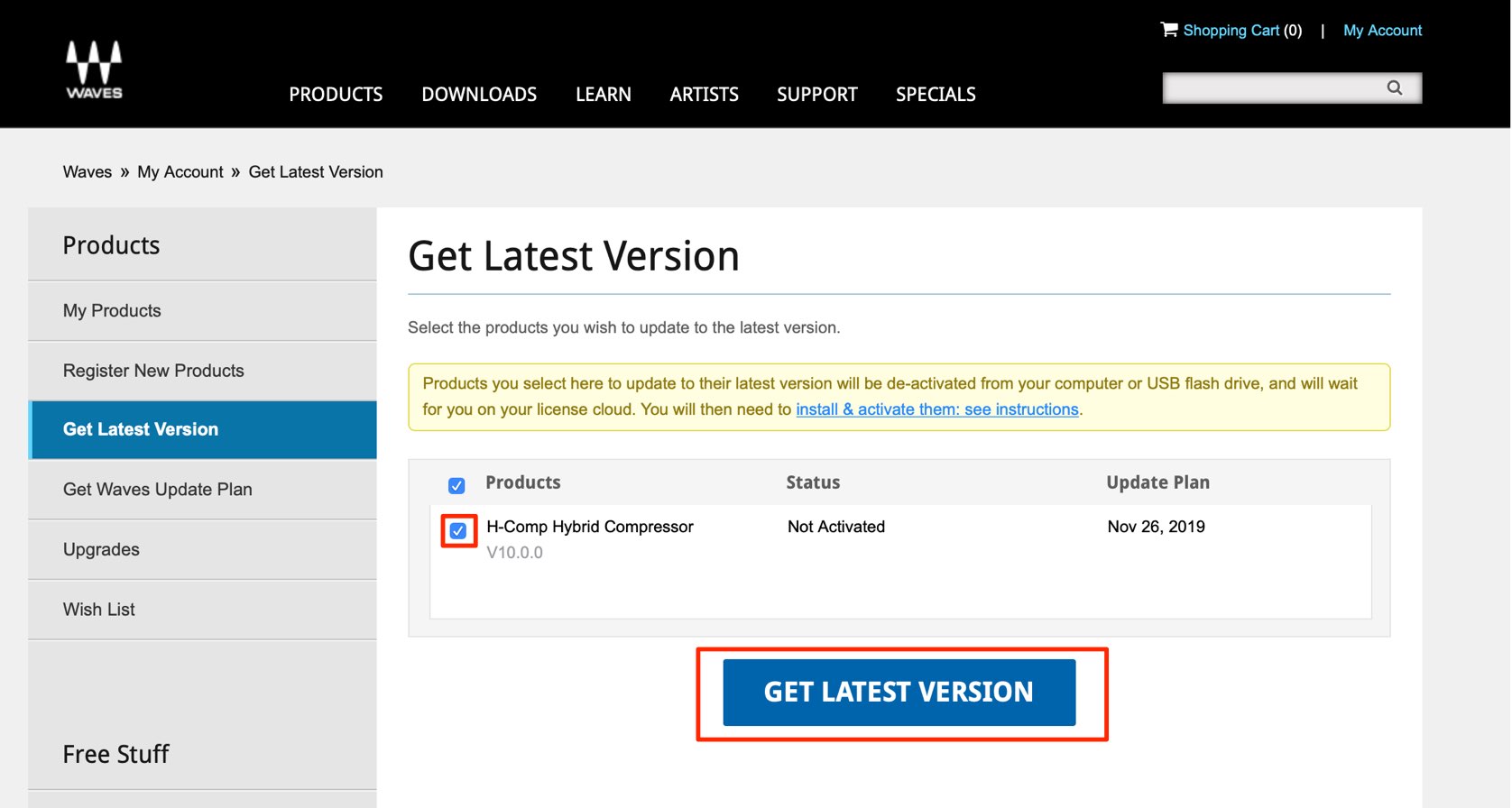This screenshot has height=808, width=1512.
Task: Uncheck the H-Comp Hybrid Compressor checkbox
Action: click(x=458, y=530)
